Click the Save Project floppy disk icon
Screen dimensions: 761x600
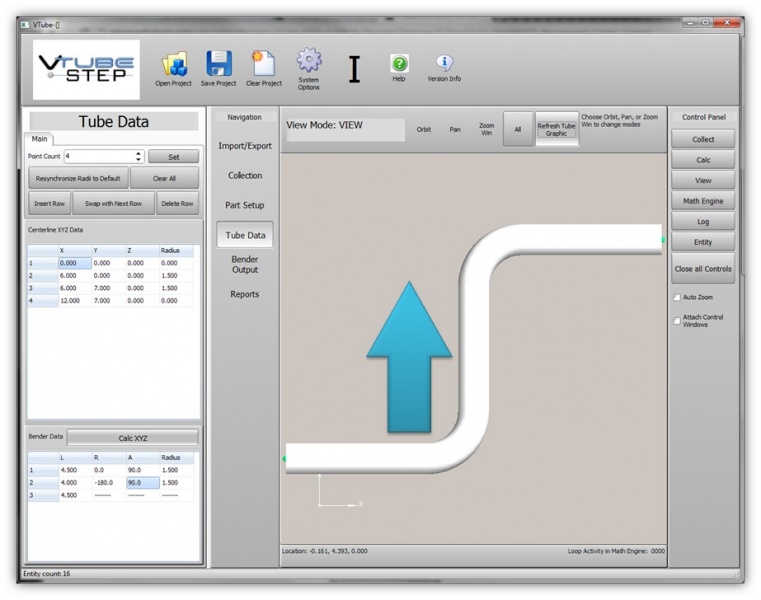[x=219, y=64]
